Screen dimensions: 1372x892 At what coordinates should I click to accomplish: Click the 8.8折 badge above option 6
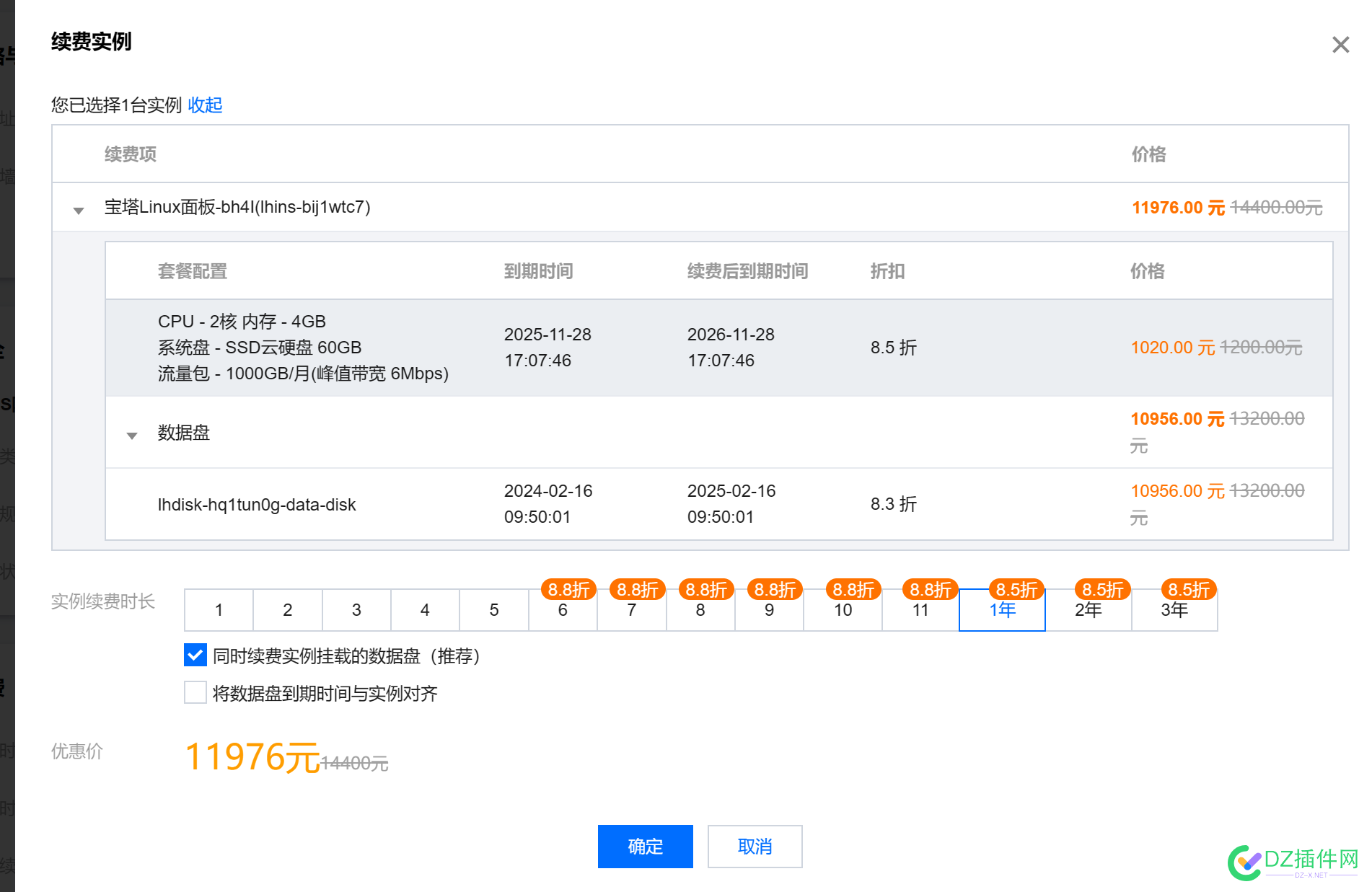[x=568, y=589]
